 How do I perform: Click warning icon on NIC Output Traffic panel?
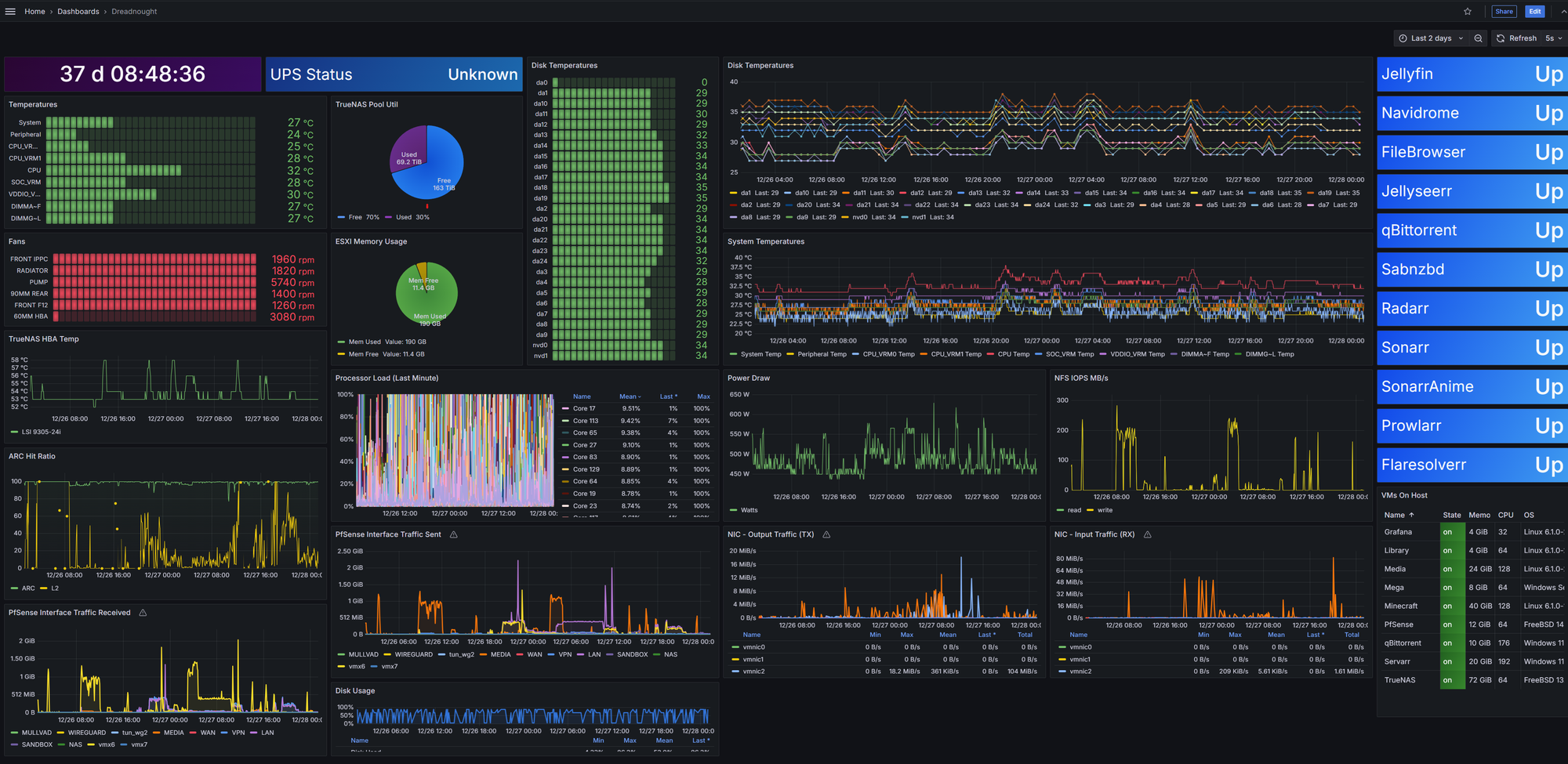click(826, 534)
